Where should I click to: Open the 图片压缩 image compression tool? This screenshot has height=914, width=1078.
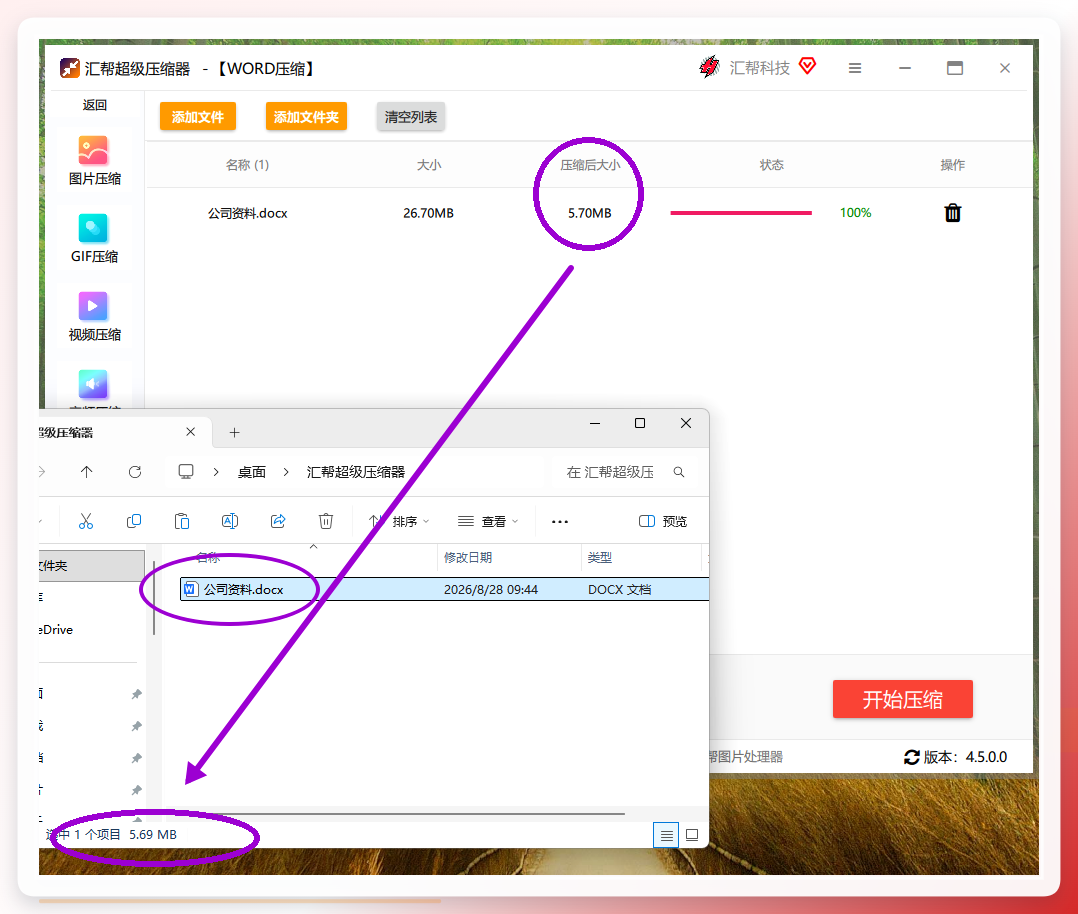(x=94, y=160)
